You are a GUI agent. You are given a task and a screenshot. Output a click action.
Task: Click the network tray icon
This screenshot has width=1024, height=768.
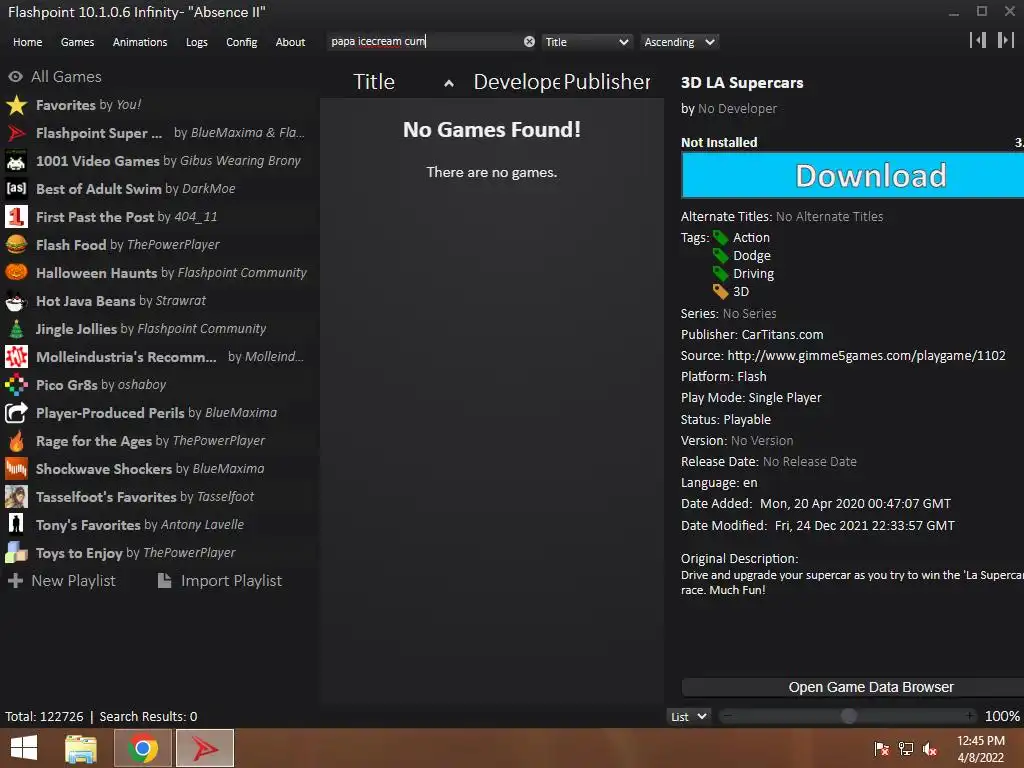[x=906, y=748]
